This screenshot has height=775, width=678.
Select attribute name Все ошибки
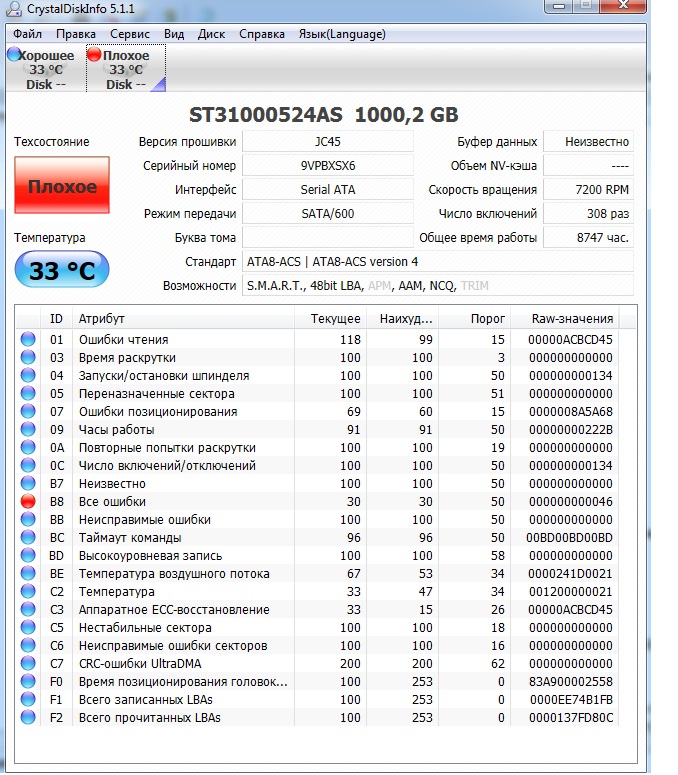coord(112,501)
